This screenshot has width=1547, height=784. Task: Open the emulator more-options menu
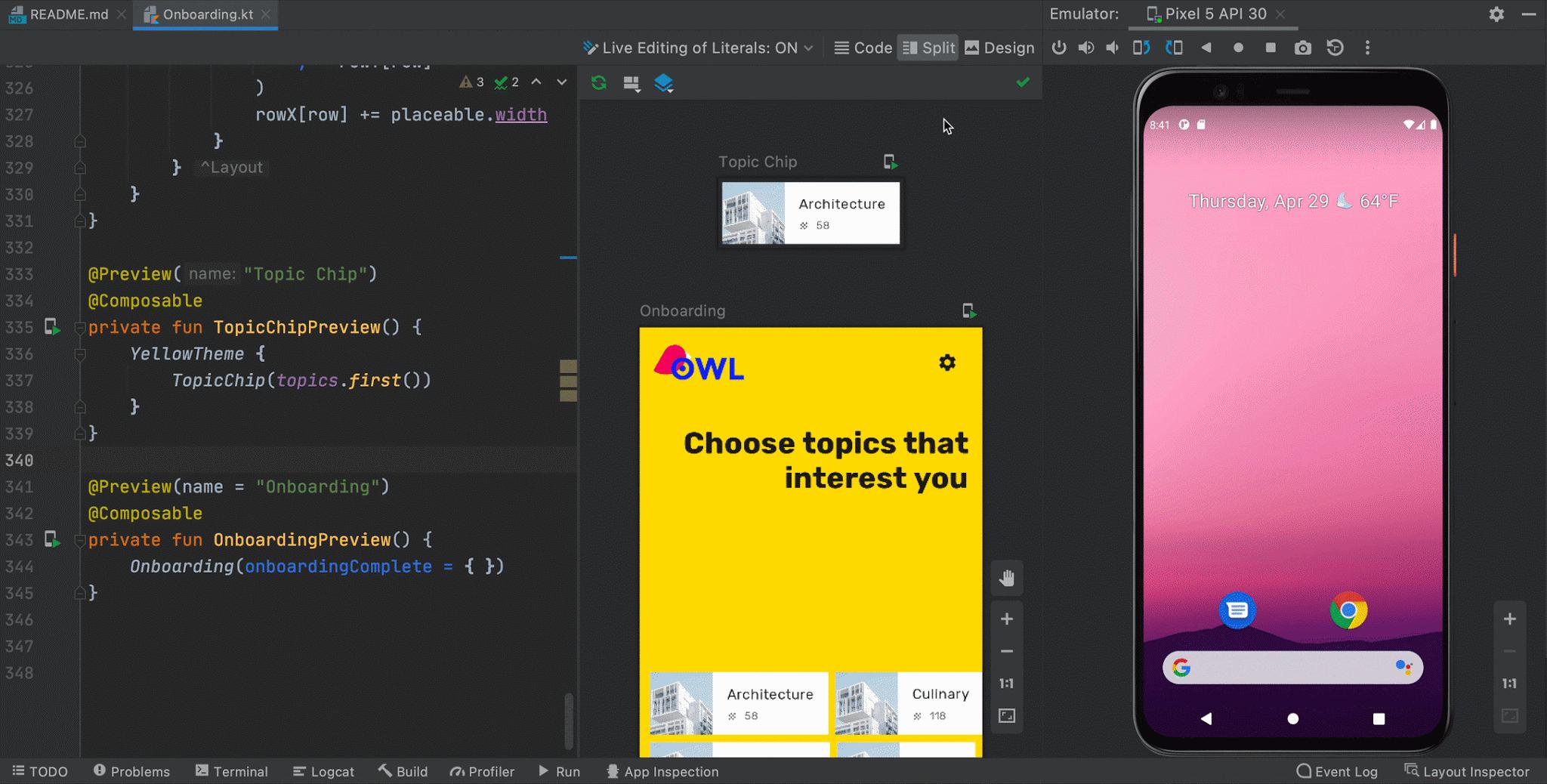coord(1366,47)
